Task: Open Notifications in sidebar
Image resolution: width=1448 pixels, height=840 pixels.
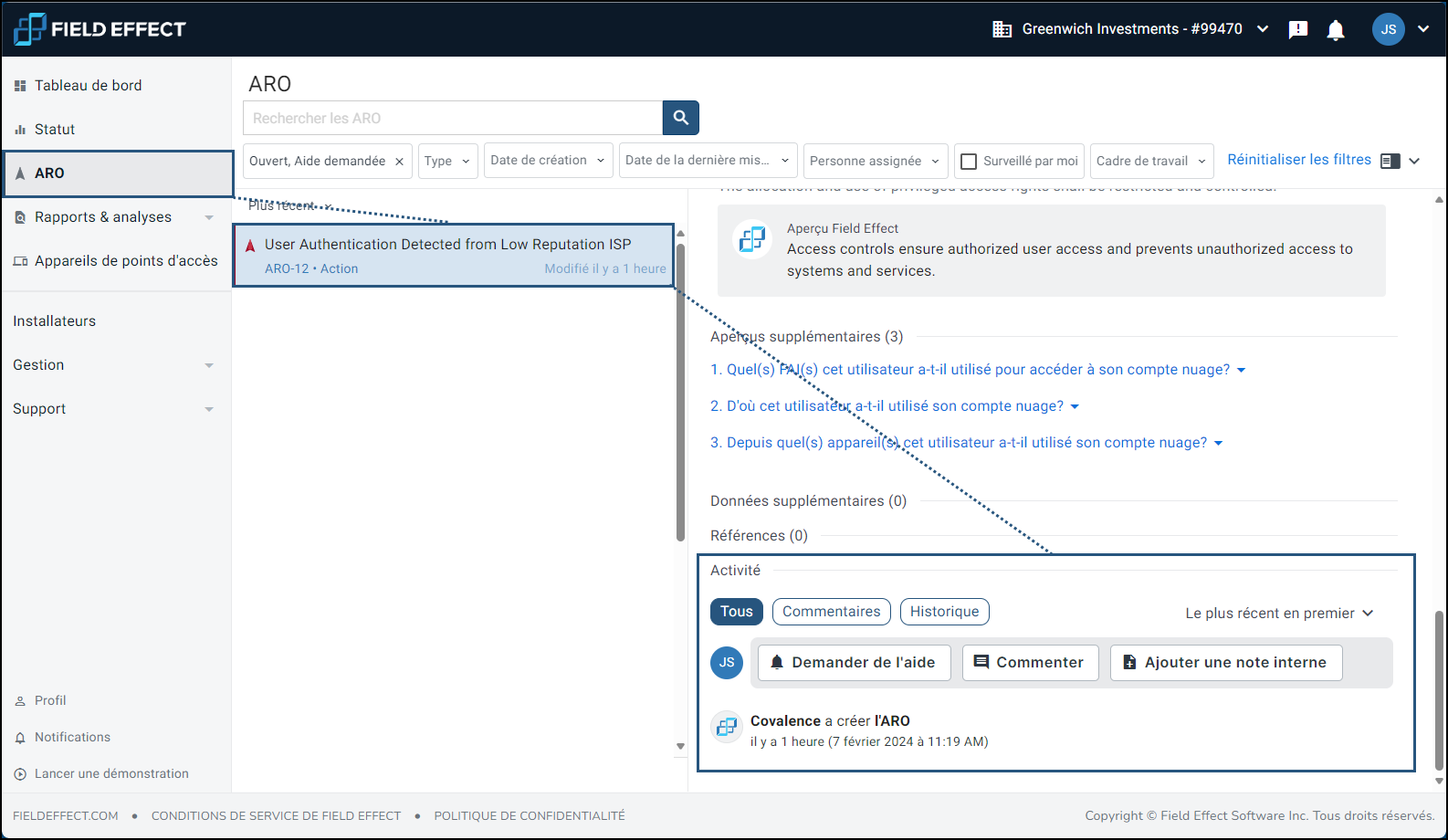Action: tap(72, 737)
